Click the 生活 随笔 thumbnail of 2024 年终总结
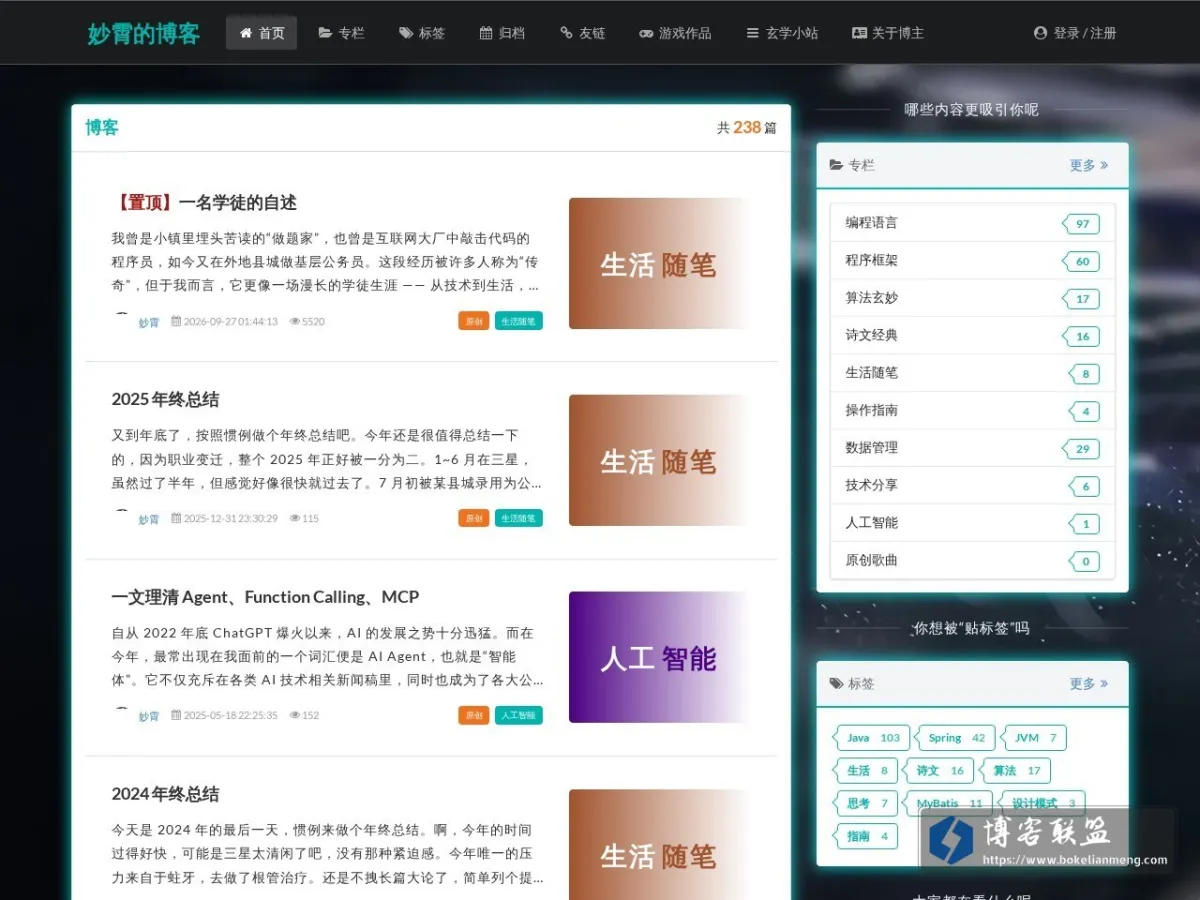 [658, 845]
